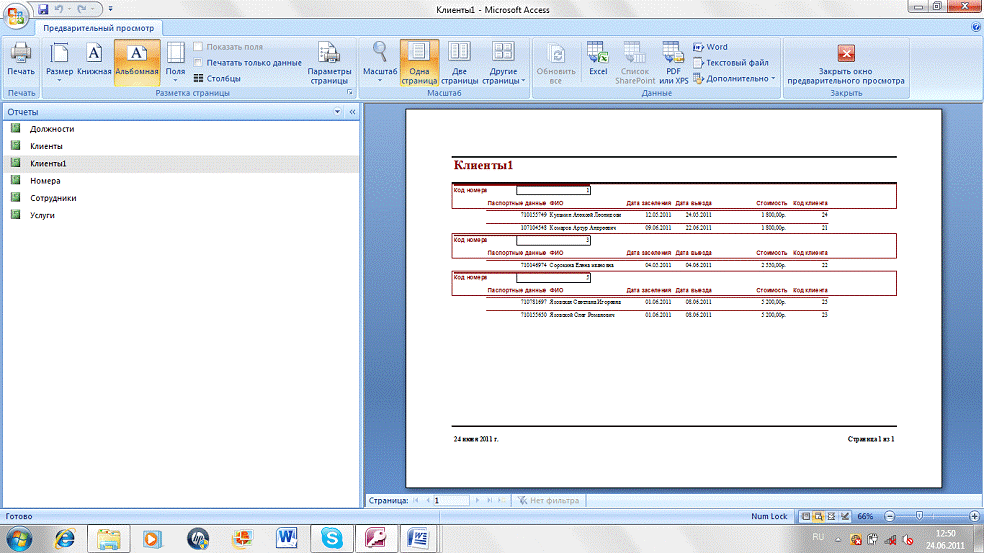This screenshot has width=984, height=553.
Task: Open the Отчеты navigation pane dropdown
Action: click(337, 112)
